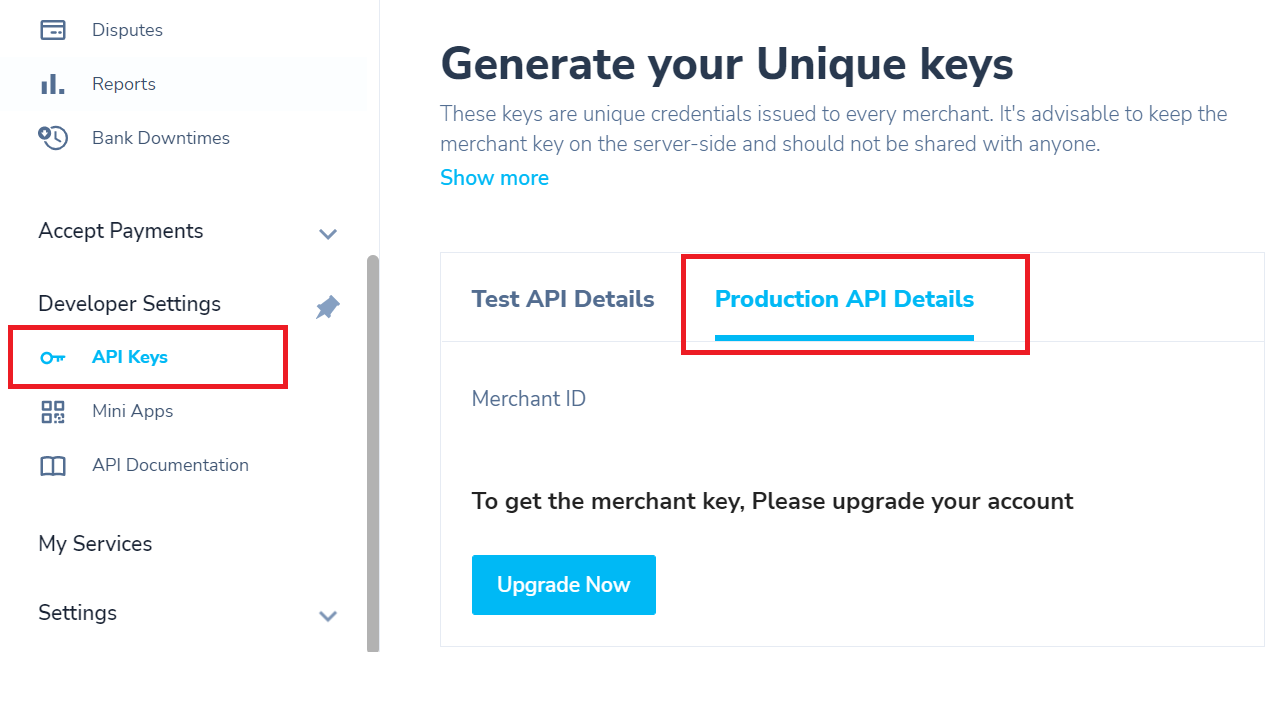This screenshot has height=722, width=1286.
Task: Select the Production API Details tab
Action: click(x=844, y=299)
